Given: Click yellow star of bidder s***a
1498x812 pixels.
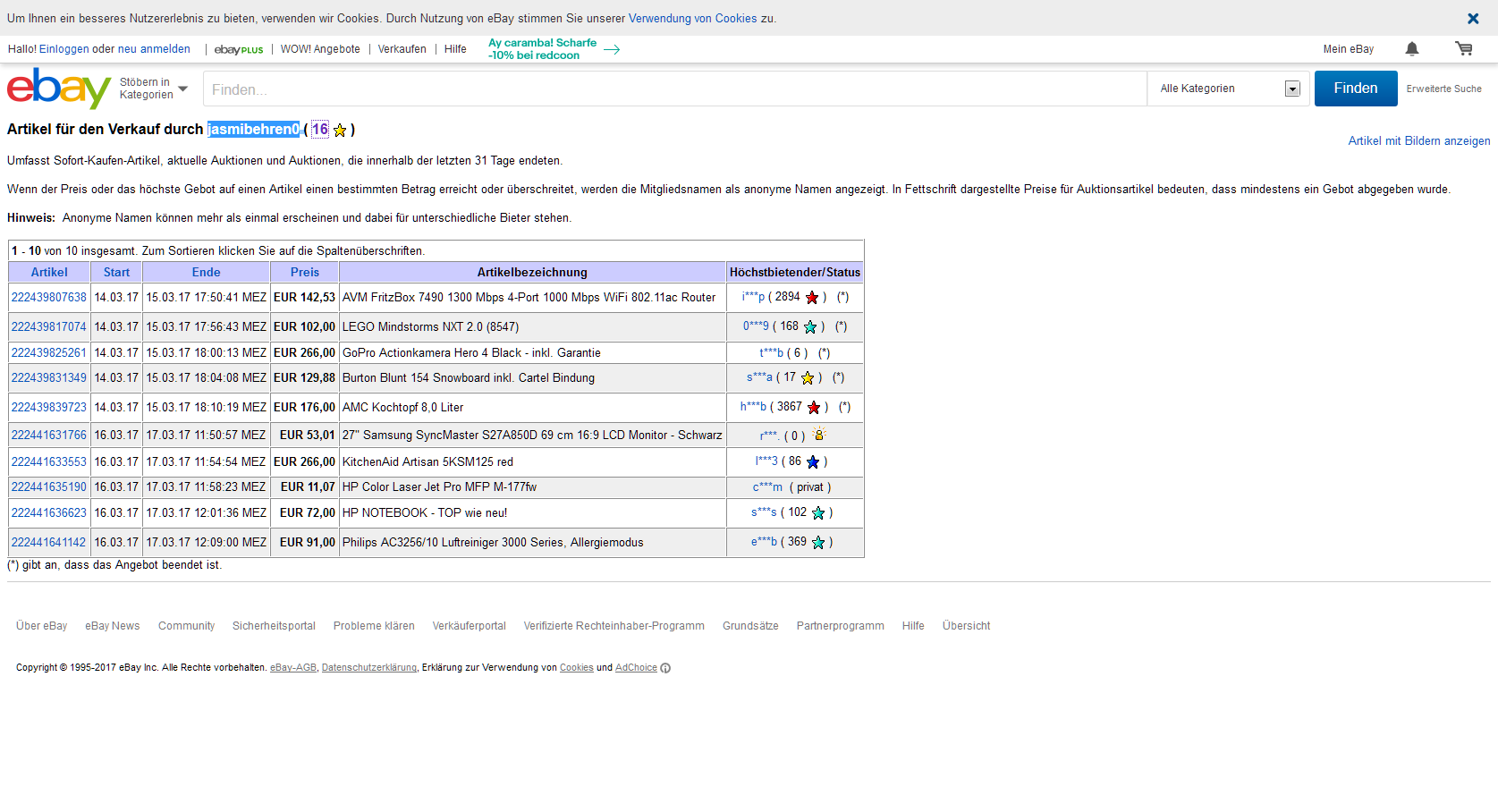Looking at the screenshot, I should [808, 377].
